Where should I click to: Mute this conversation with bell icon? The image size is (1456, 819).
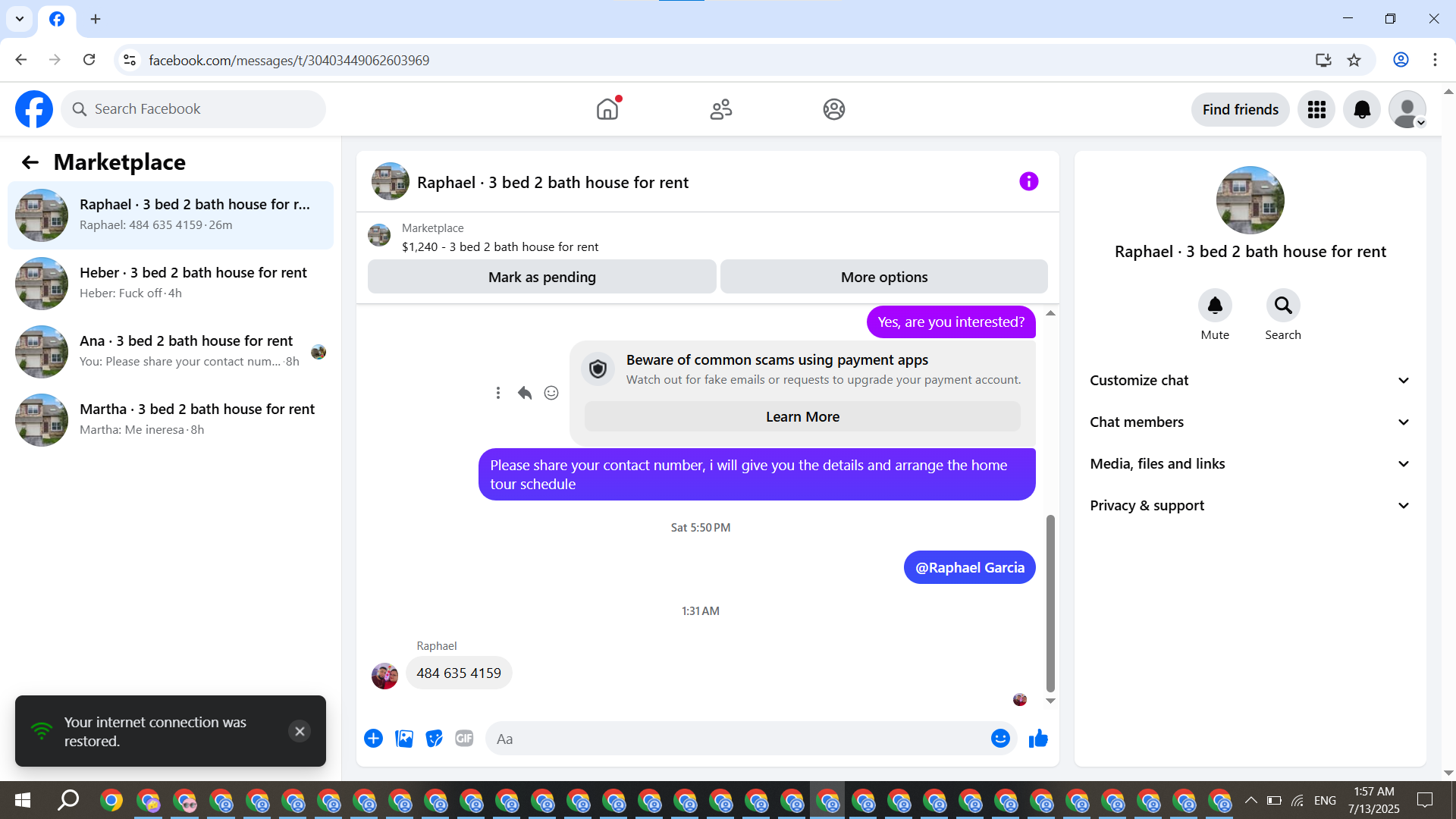pos(1215,306)
